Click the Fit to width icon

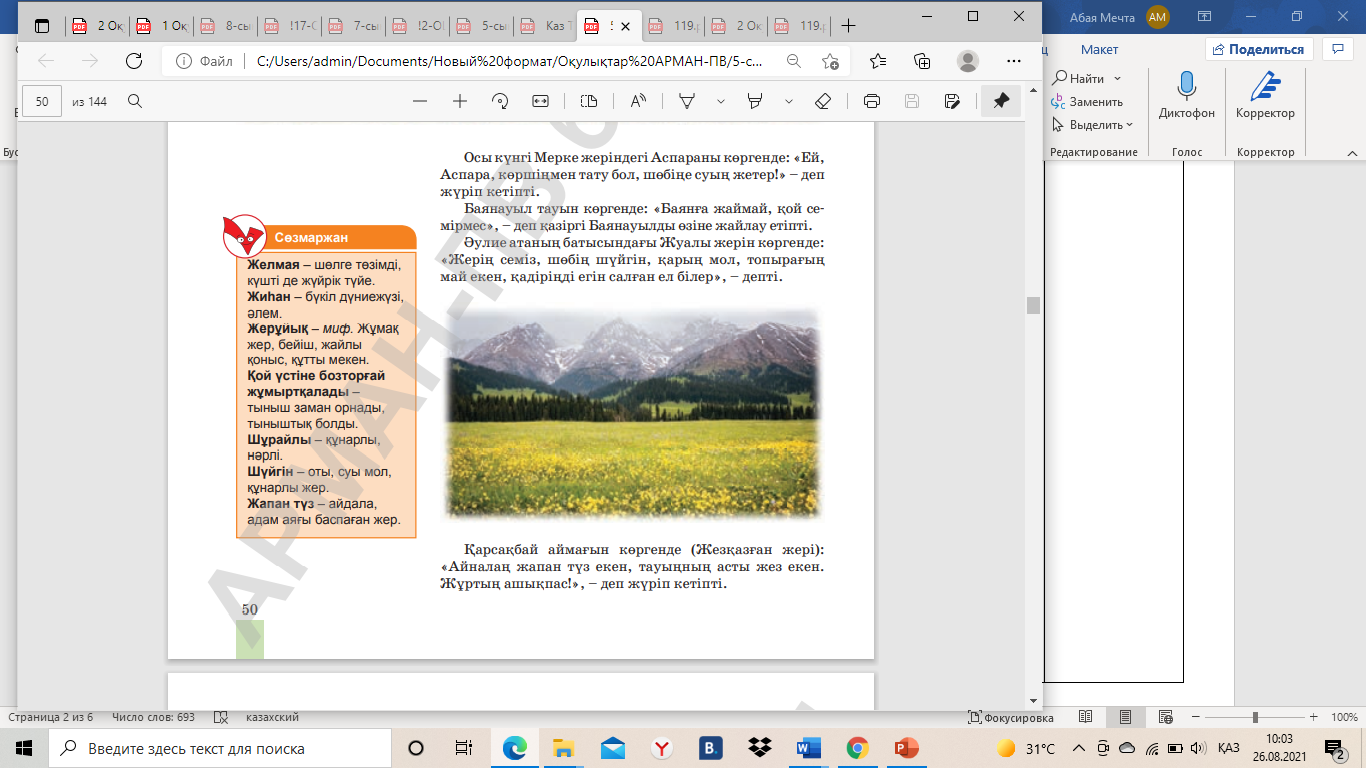click(x=541, y=101)
